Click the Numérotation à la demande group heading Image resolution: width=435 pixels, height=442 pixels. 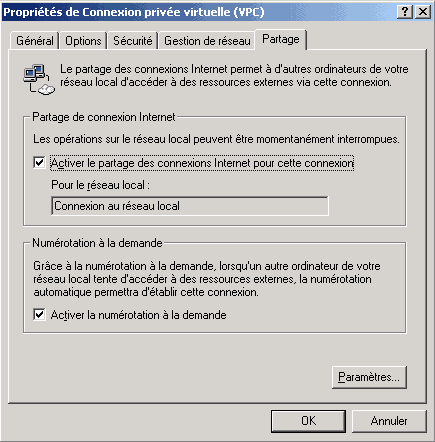(x=97, y=243)
